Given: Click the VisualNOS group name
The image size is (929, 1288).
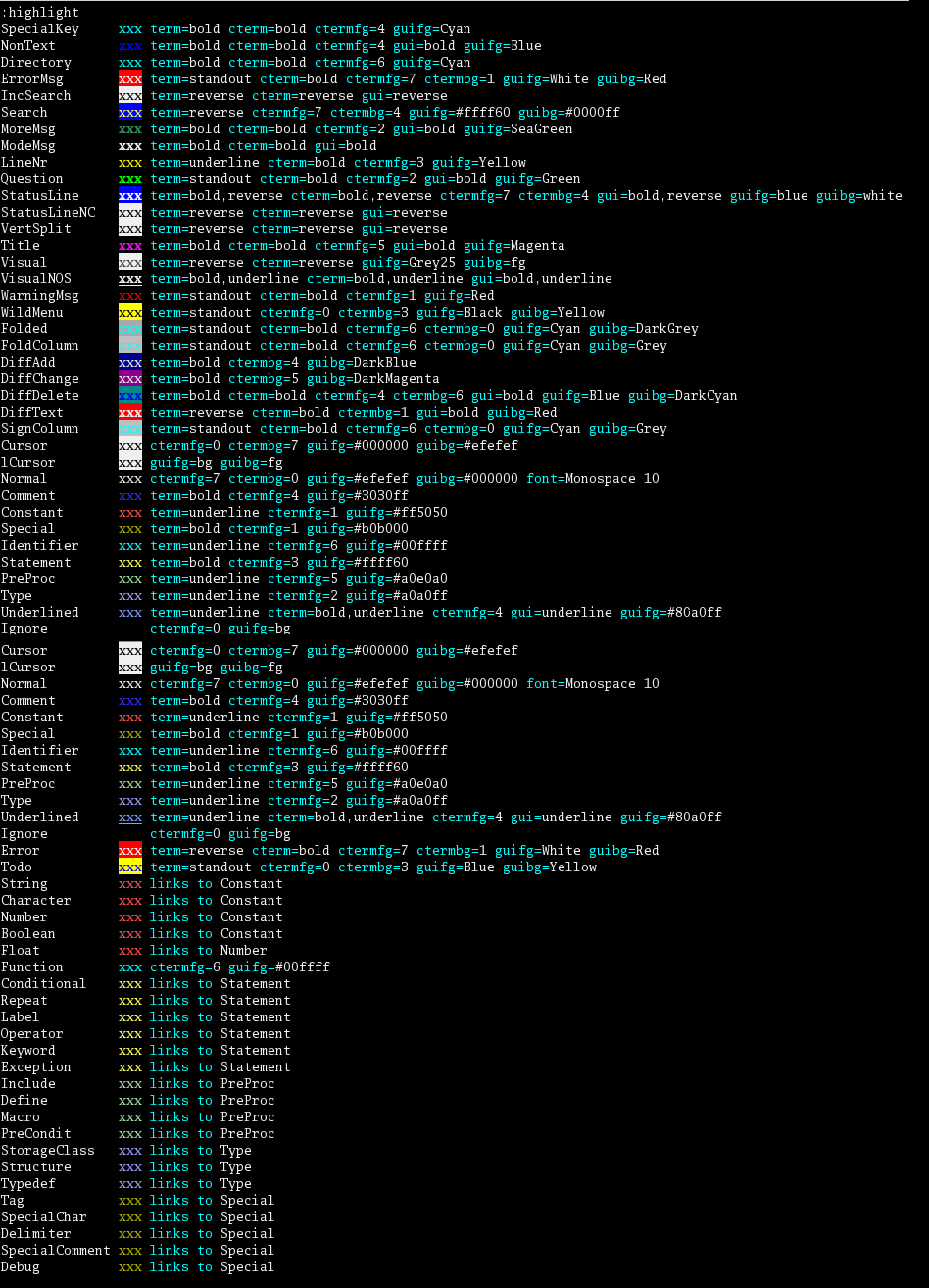Looking at the screenshot, I should [x=36, y=279].
